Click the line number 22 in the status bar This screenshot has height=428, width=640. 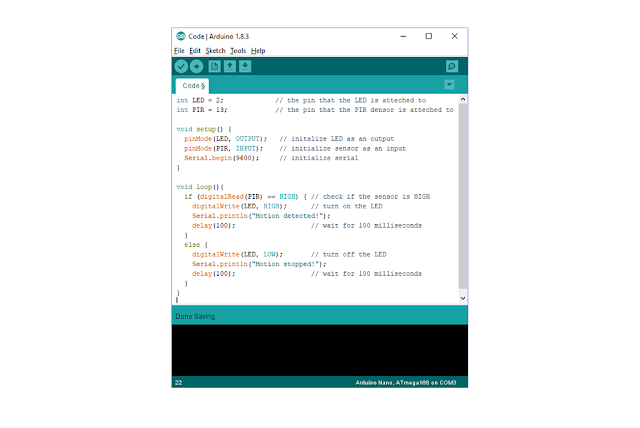click(x=178, y=382)
